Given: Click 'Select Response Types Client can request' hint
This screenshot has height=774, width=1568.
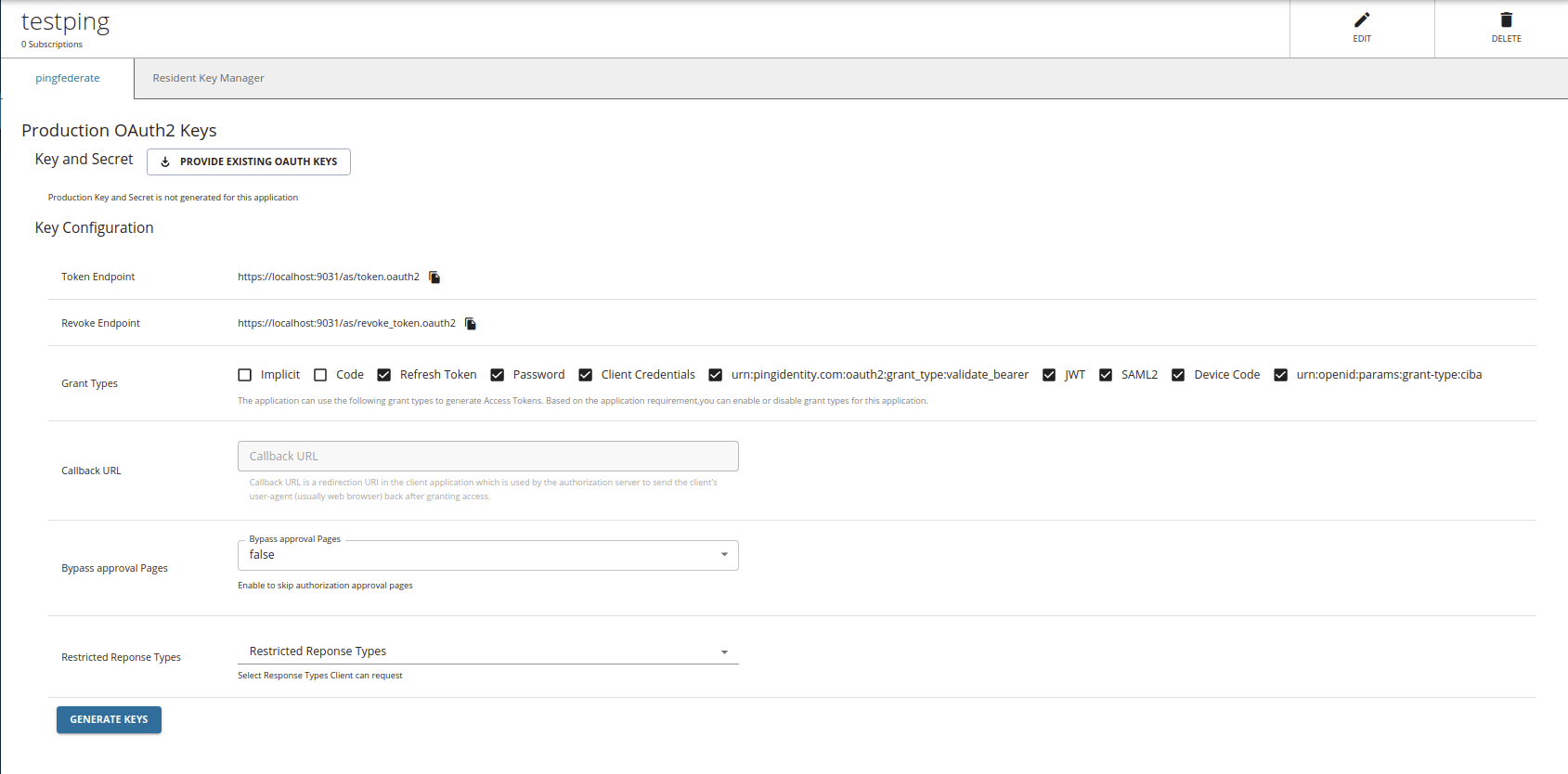Looking at the screenshot, I should pos(320,676).
